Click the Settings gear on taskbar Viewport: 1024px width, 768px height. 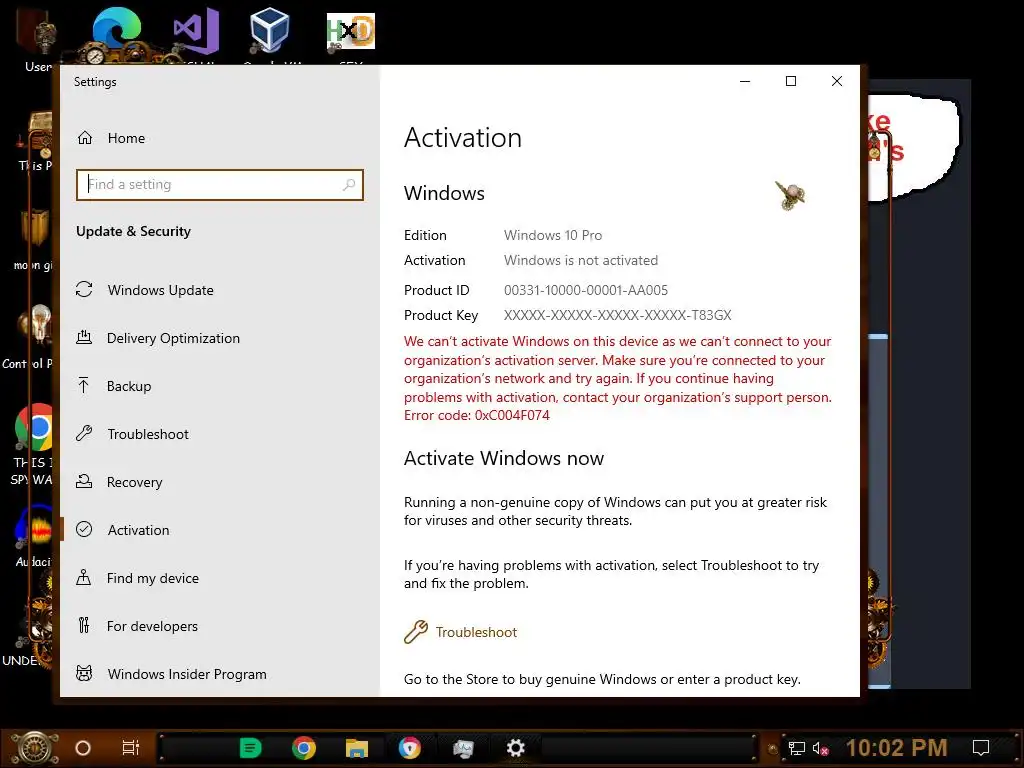coord(515,748)
